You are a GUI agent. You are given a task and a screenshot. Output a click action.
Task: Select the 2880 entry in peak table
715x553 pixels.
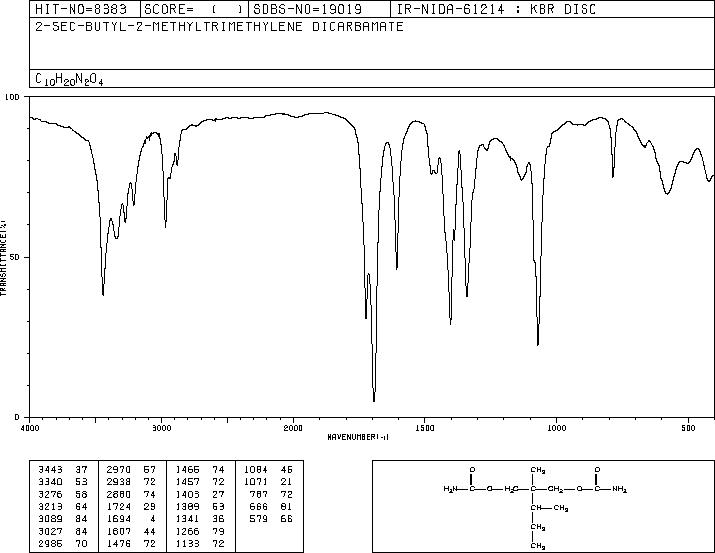(119, 494)
